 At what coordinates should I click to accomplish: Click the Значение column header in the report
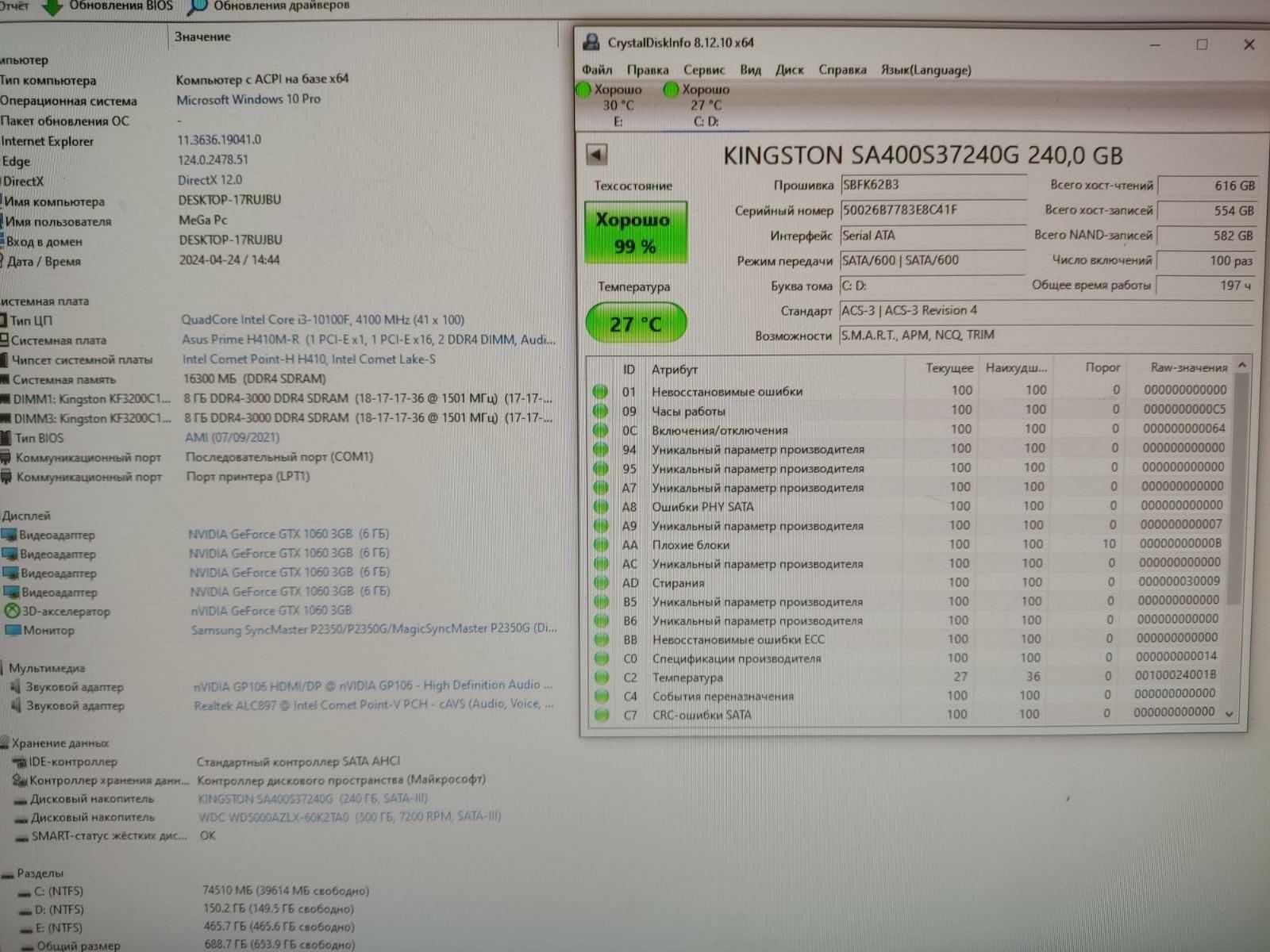point(202,36)
